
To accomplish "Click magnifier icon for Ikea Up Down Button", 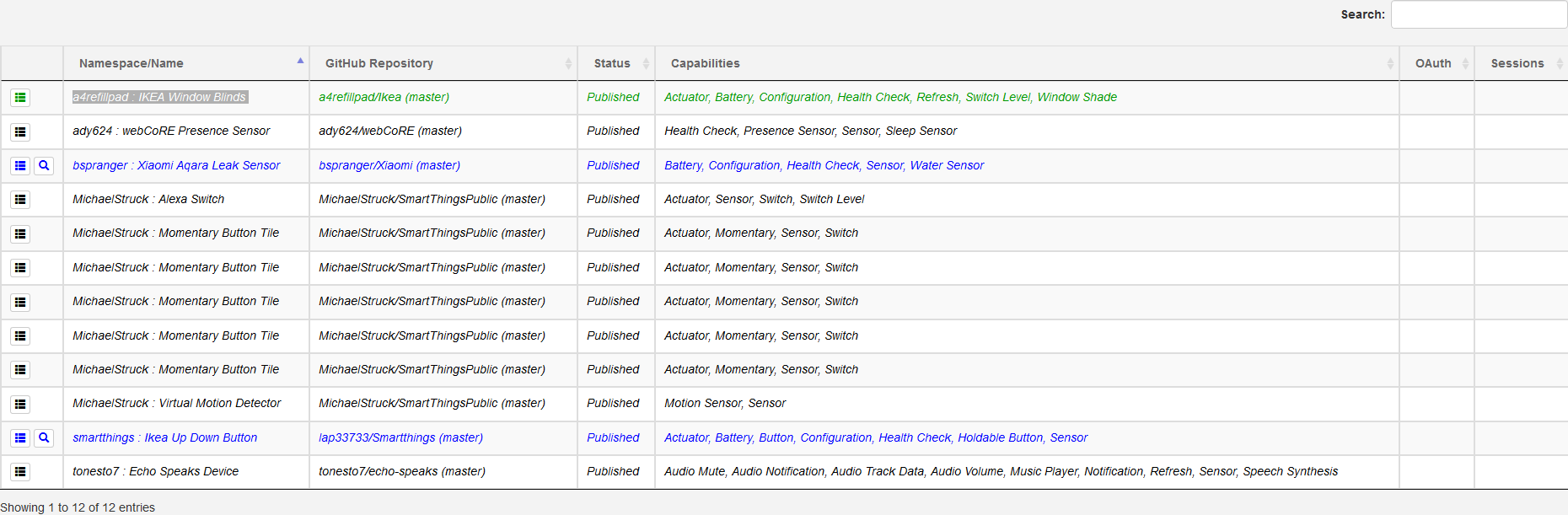I will (44, 438).
